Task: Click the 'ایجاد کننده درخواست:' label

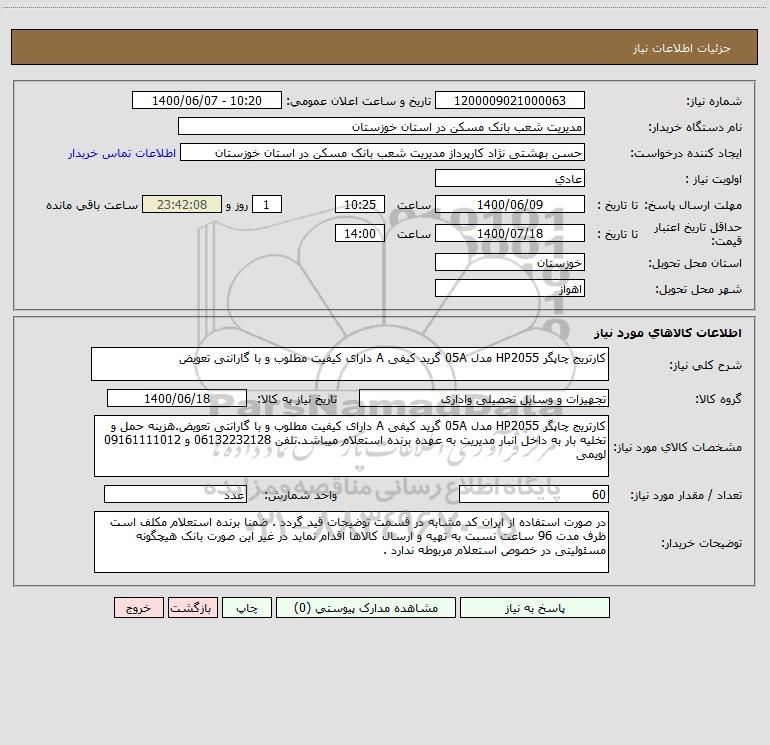Action: (x=686, y=153)
